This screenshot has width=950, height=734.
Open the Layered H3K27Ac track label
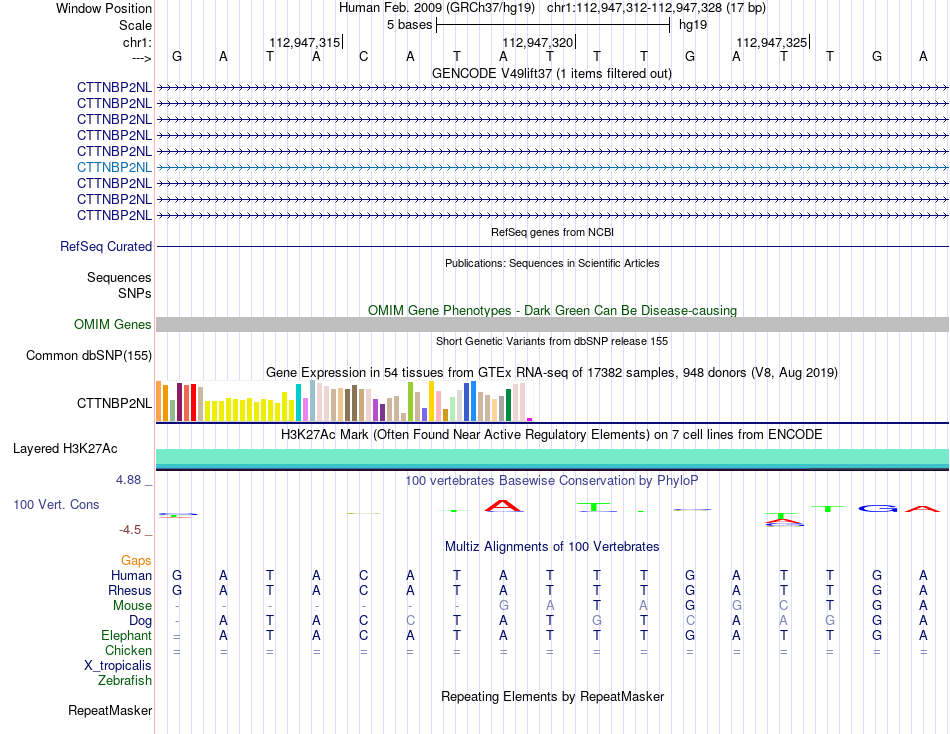[x=65, y=449]
